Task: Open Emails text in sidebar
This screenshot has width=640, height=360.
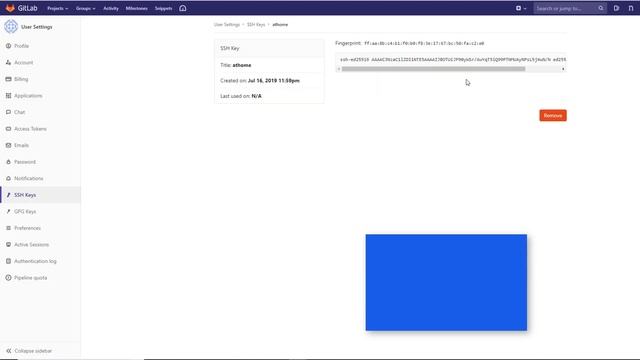Action: tap(21, 145)
